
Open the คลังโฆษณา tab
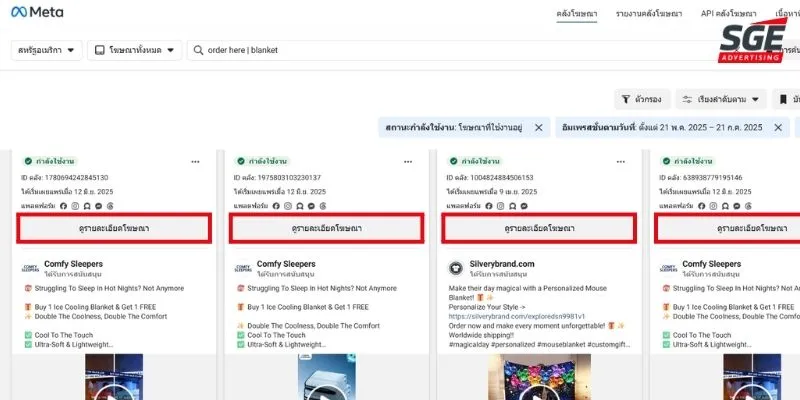pyautogui.click(x=577, y=14)
